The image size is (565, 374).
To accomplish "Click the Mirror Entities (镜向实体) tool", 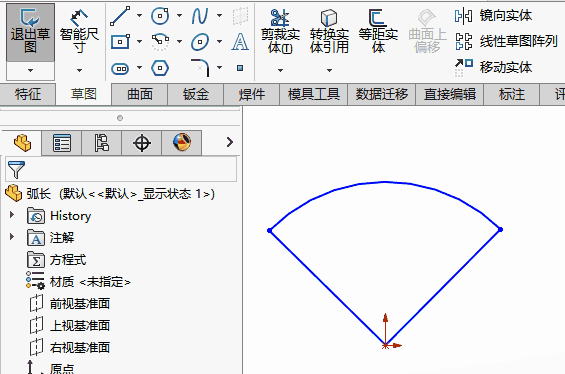I will tap(493, 16).
